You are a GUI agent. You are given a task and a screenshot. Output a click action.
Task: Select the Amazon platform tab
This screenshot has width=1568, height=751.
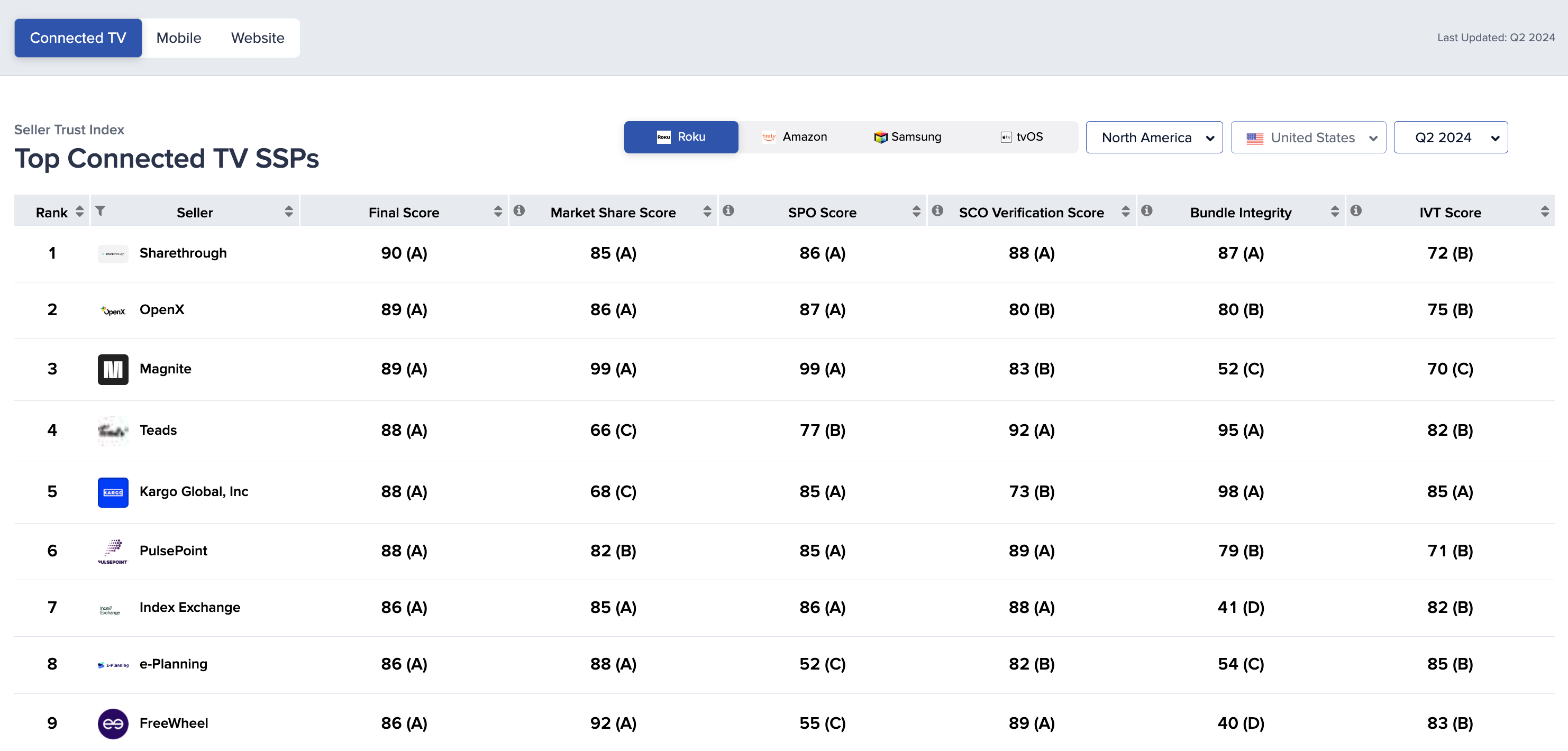795,137
